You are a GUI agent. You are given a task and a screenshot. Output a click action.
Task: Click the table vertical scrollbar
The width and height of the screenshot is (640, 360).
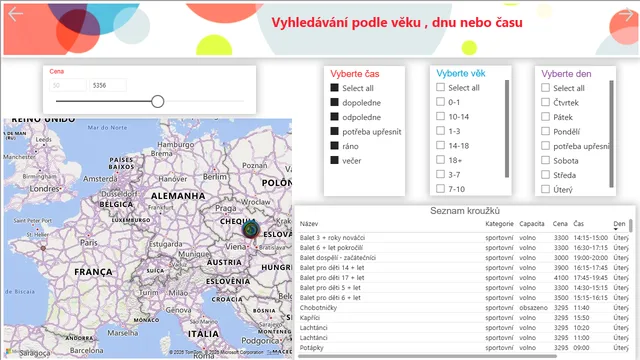point(631,226)
